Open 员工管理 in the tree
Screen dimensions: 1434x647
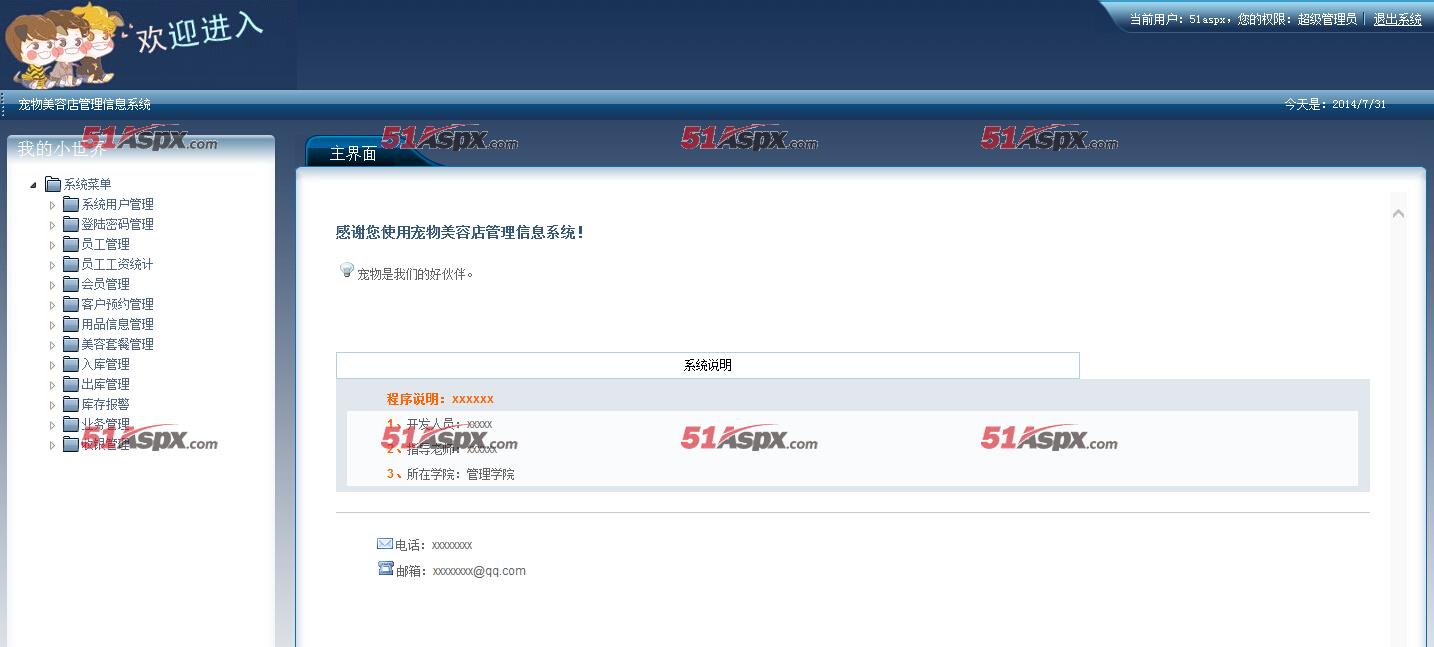pyautogui.click(x=106, y=244)
